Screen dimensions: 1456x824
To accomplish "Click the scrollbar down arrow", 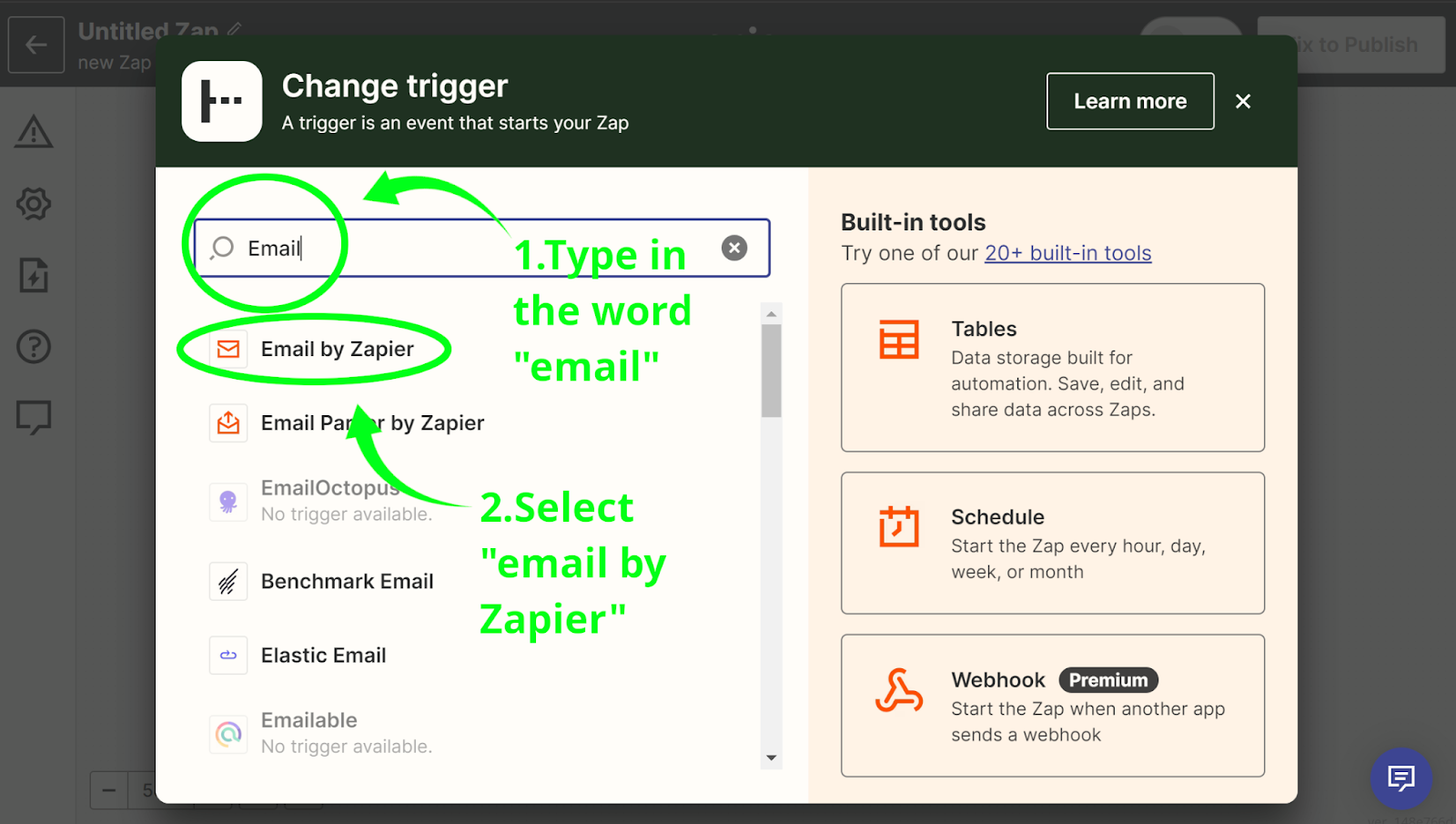I will tap(772, 758).
